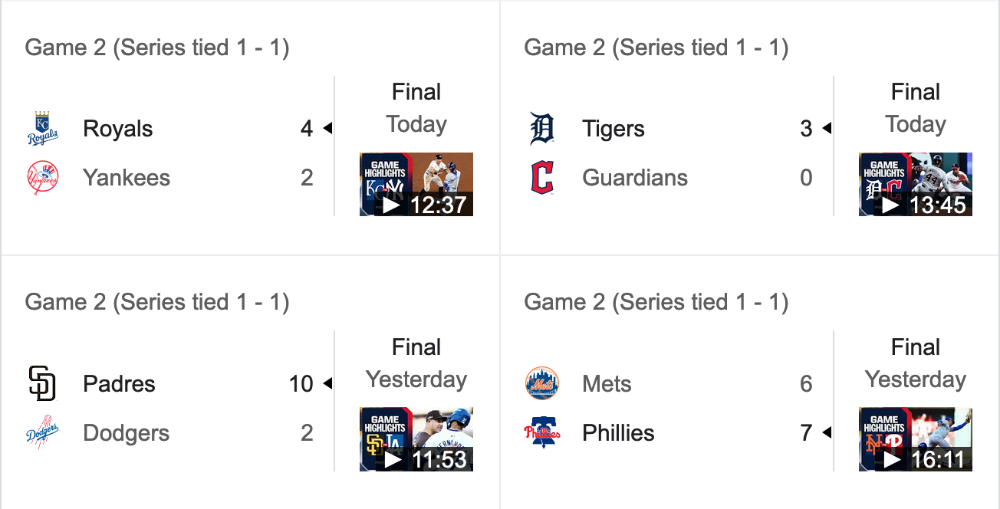Open the Mets vs Phillies highlights thumbnail
Viewport: 1000px width, 509px height.
(915, 439)
